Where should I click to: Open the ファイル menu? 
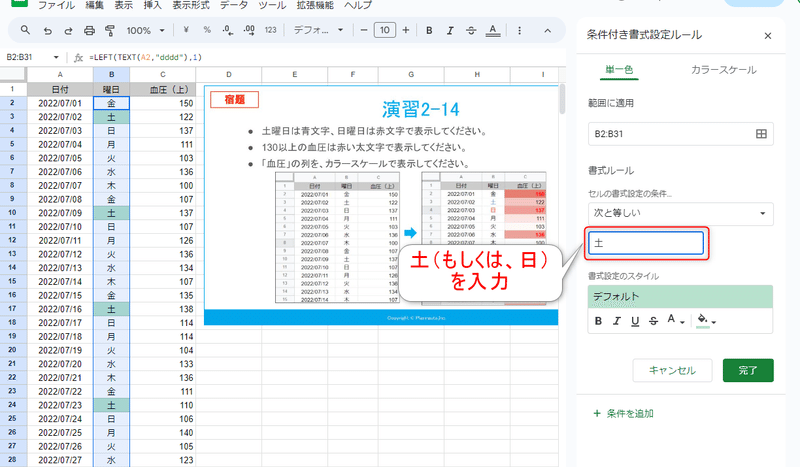pyautogui.click(x=57, y=5)
